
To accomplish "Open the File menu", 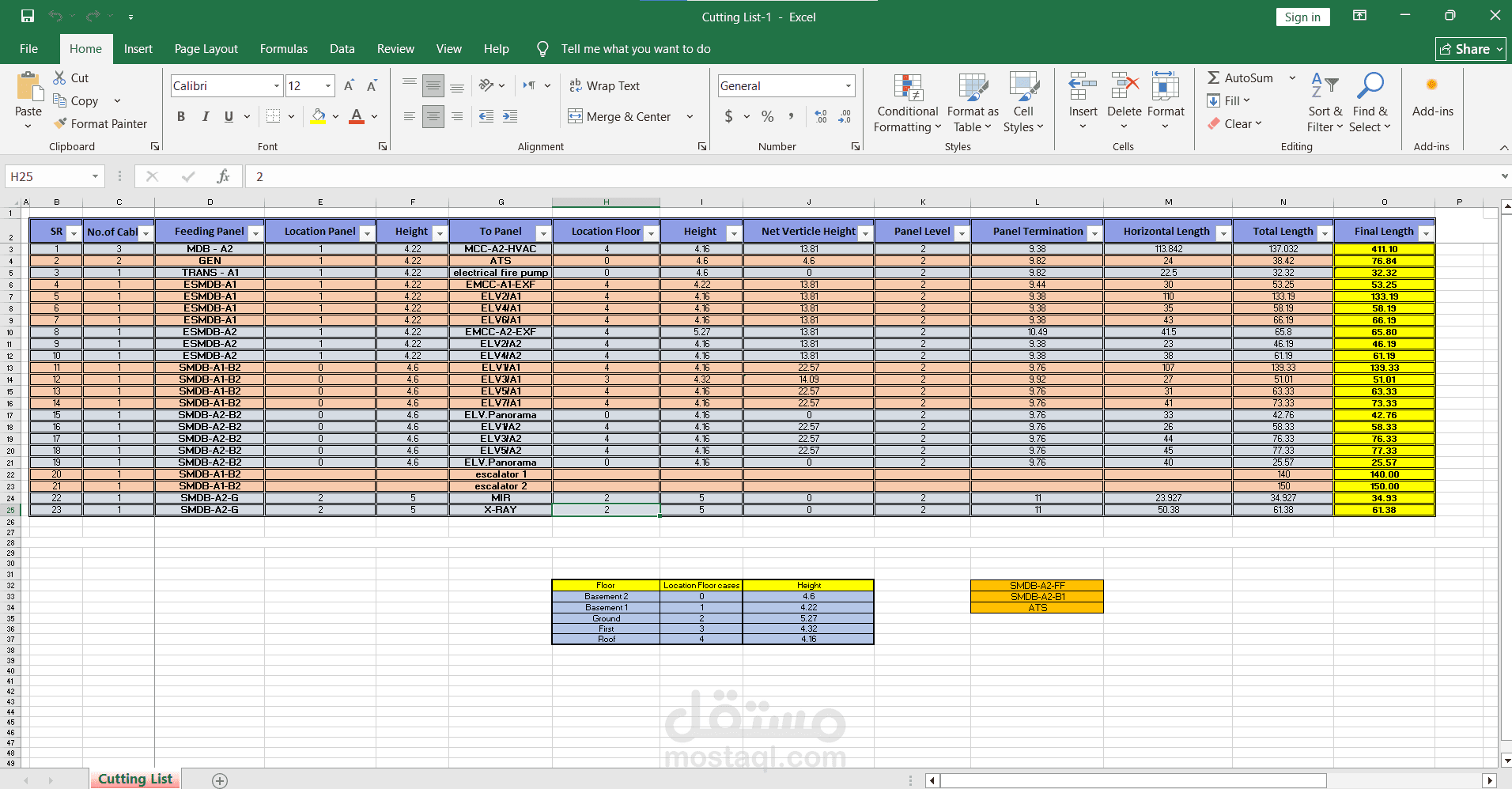I will 28,48.
